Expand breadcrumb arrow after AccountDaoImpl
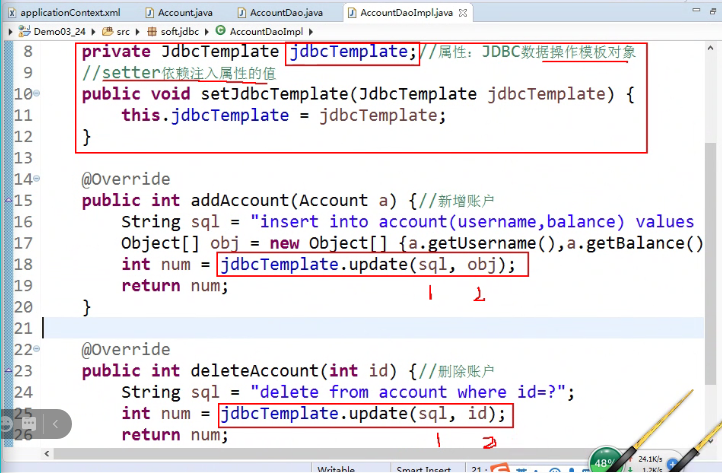Image resolution: width=722 pixels, height=473 pixels. pyautogui.click(x=311, y=31)
